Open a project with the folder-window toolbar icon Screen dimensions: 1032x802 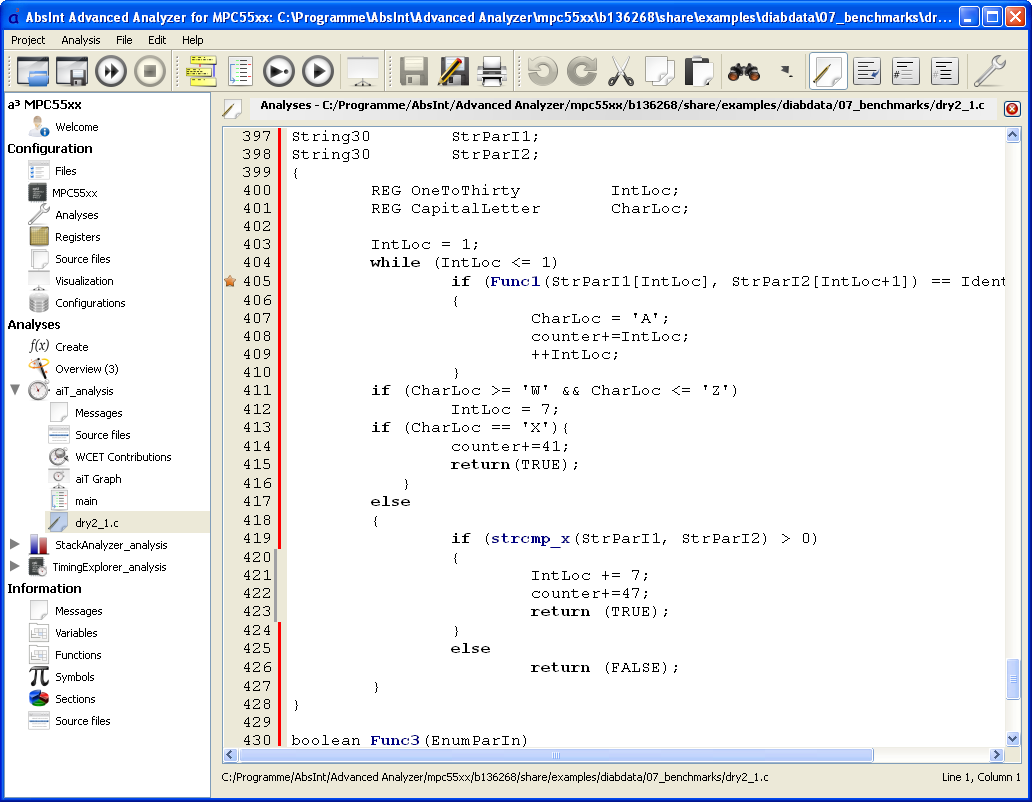point(32,71)
